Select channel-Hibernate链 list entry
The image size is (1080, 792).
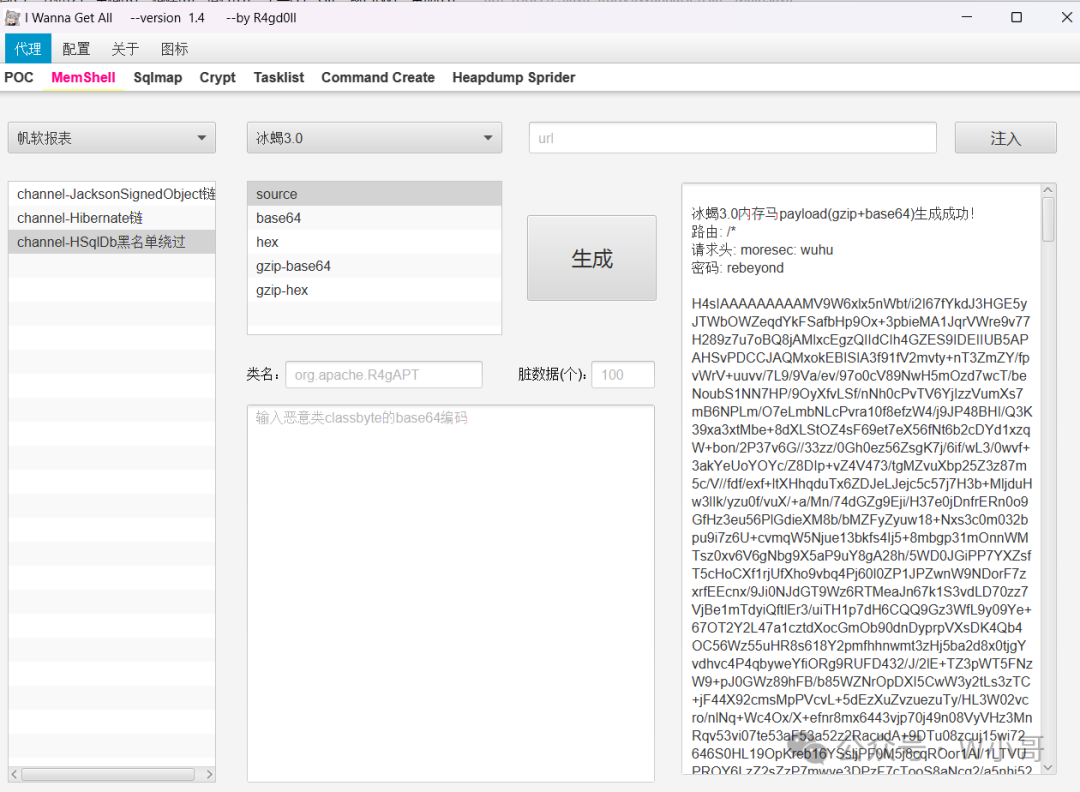click(x=112, y=218)
